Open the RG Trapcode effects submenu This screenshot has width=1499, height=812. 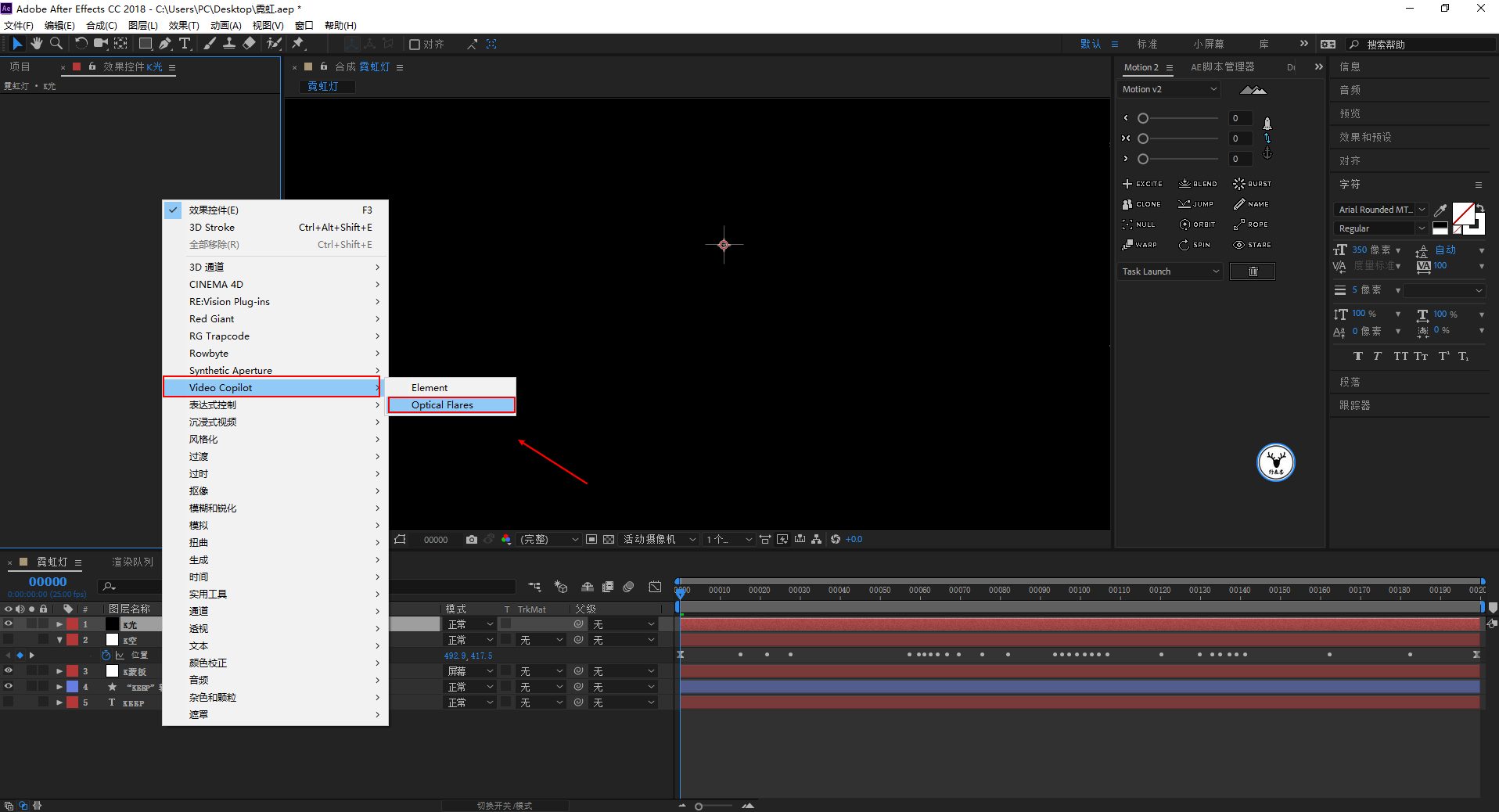pyautogui.click(x=275, y=336)
